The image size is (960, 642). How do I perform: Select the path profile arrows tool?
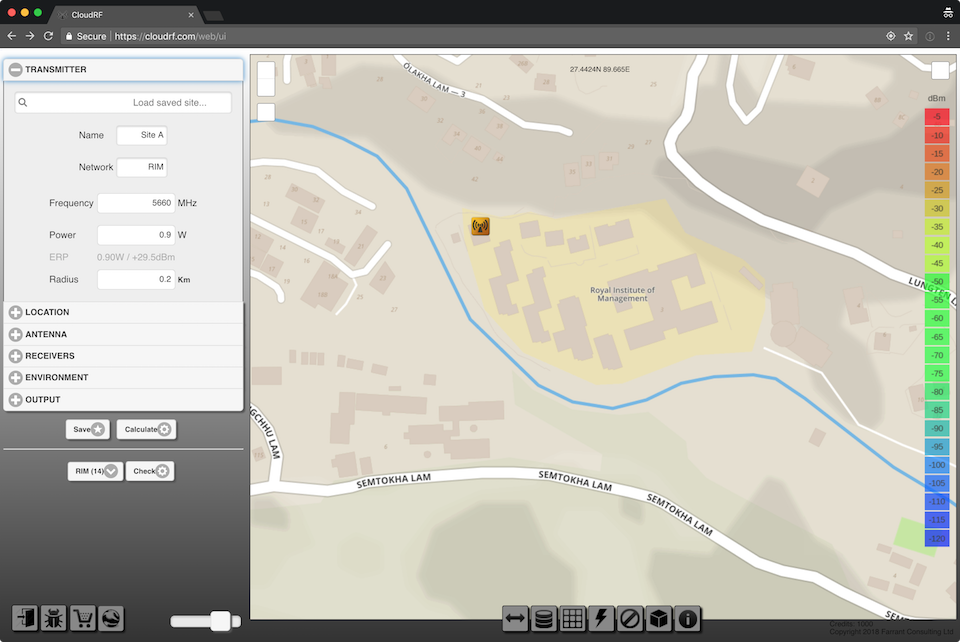pyautogui.click(x=514, y=618)
